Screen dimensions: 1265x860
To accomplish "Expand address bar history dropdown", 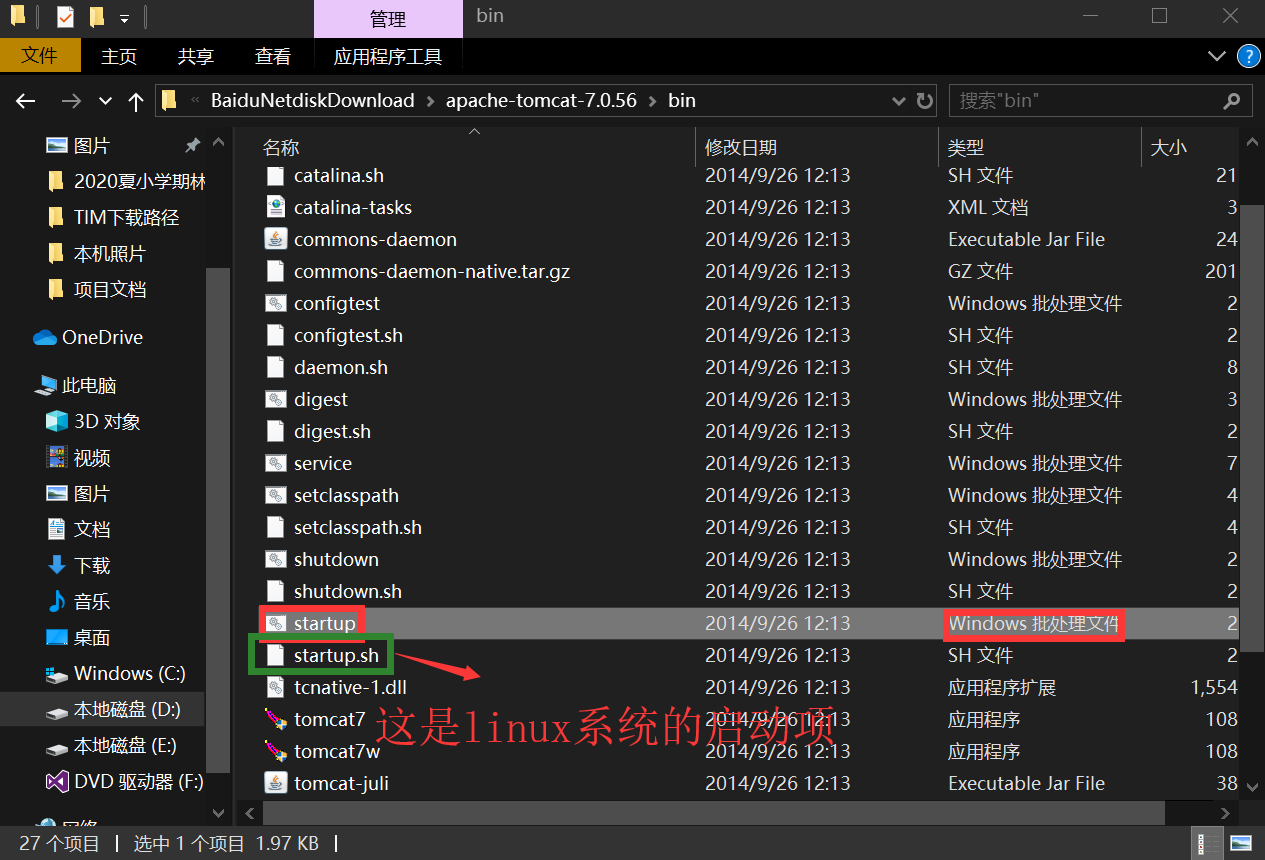I will point(898,101).
